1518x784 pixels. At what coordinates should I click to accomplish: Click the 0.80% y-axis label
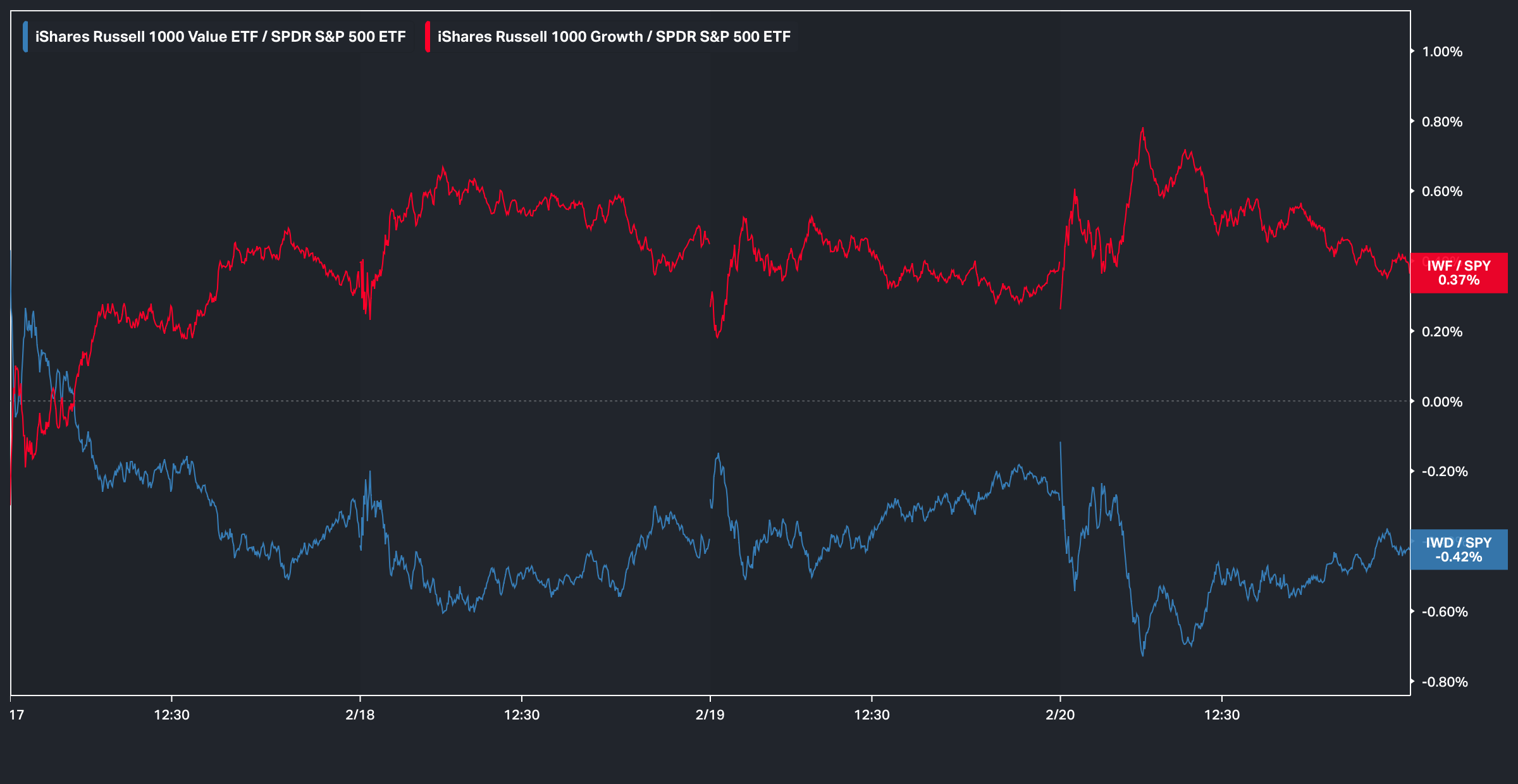[x=1442, y=122]
